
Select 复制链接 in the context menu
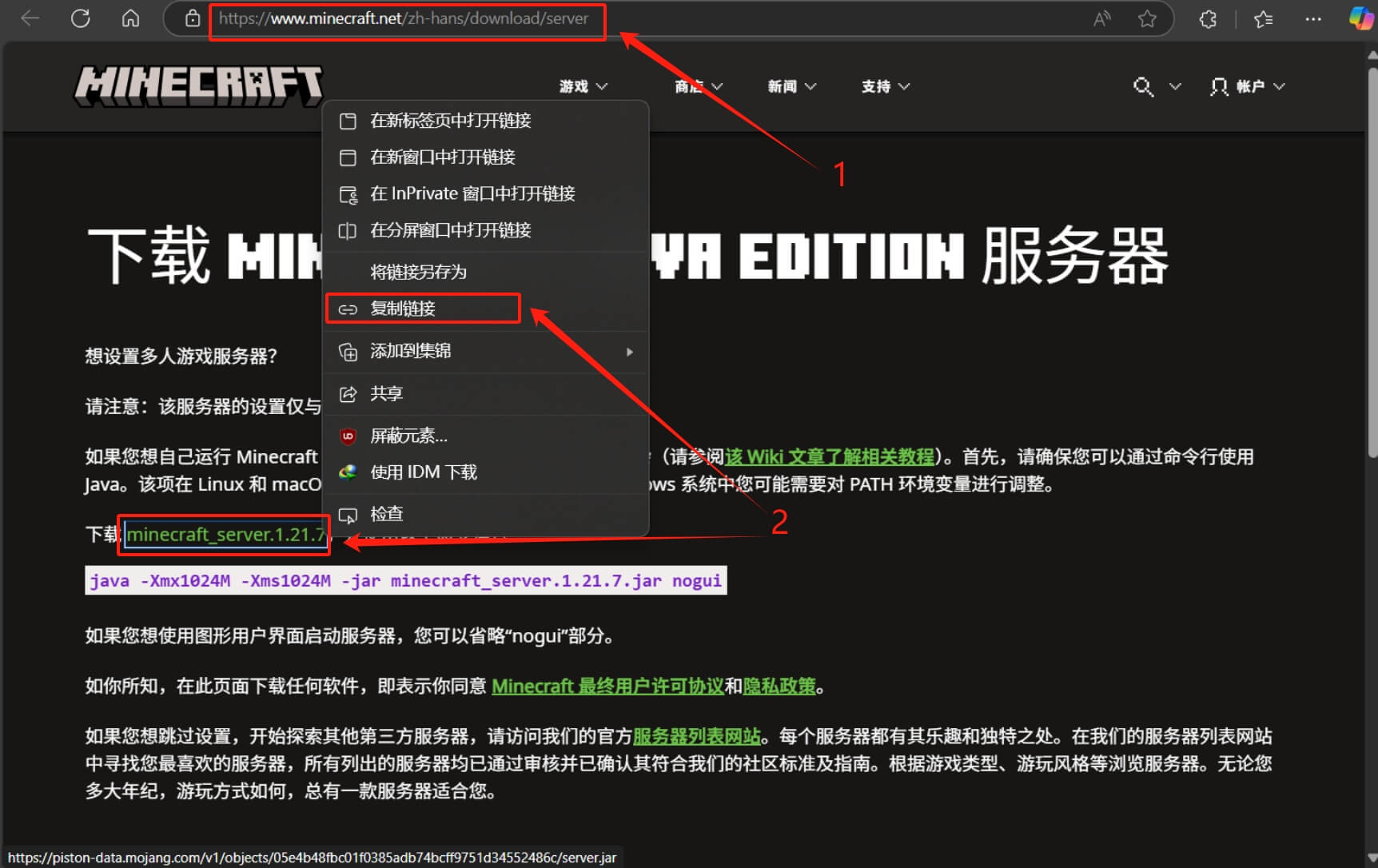pyautogui.click(x=486, y=309)
